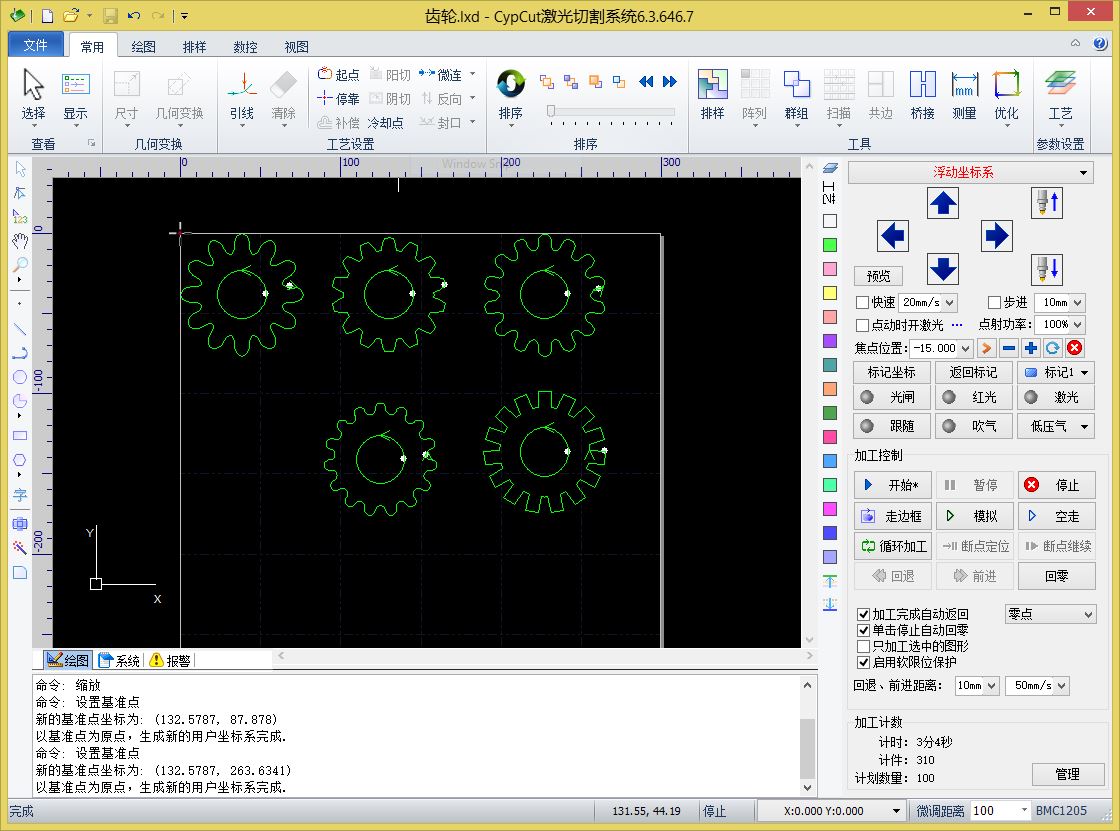1120x831 pixels.
Task: Select the 选择 arrow tool
Action: pyautogui.click(x=33, y=94)
